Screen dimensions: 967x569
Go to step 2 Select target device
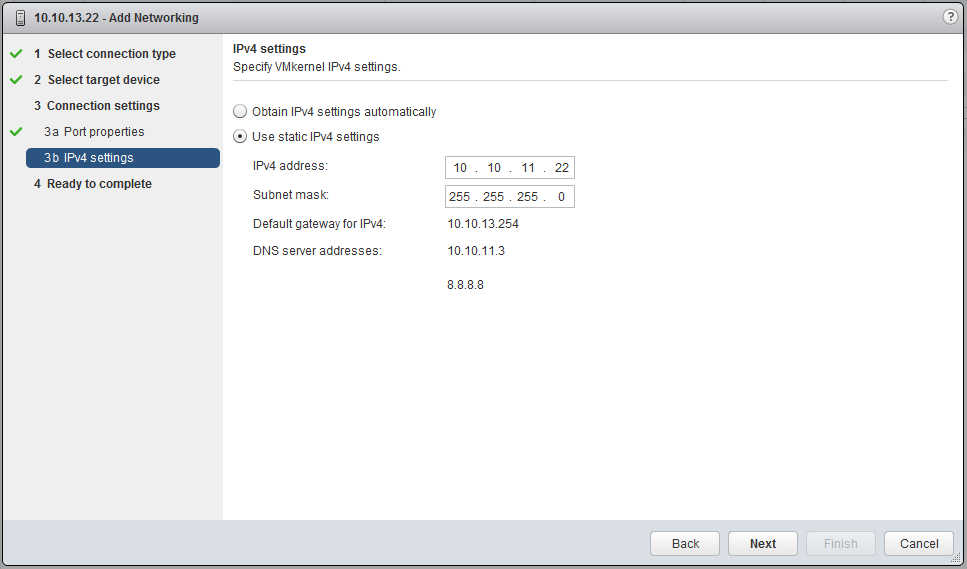pos(97,80)
